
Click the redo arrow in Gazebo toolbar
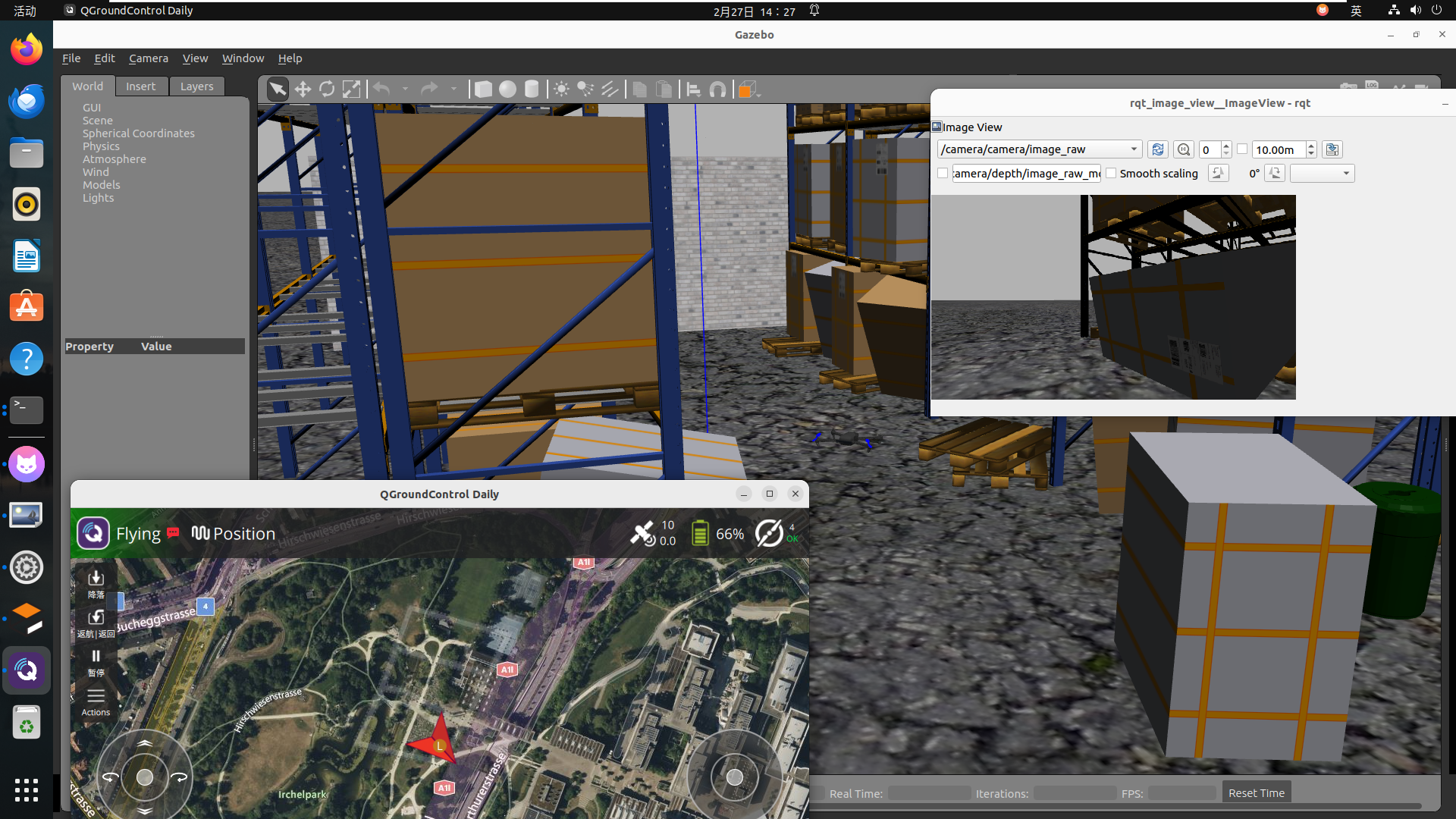point(429,89)
